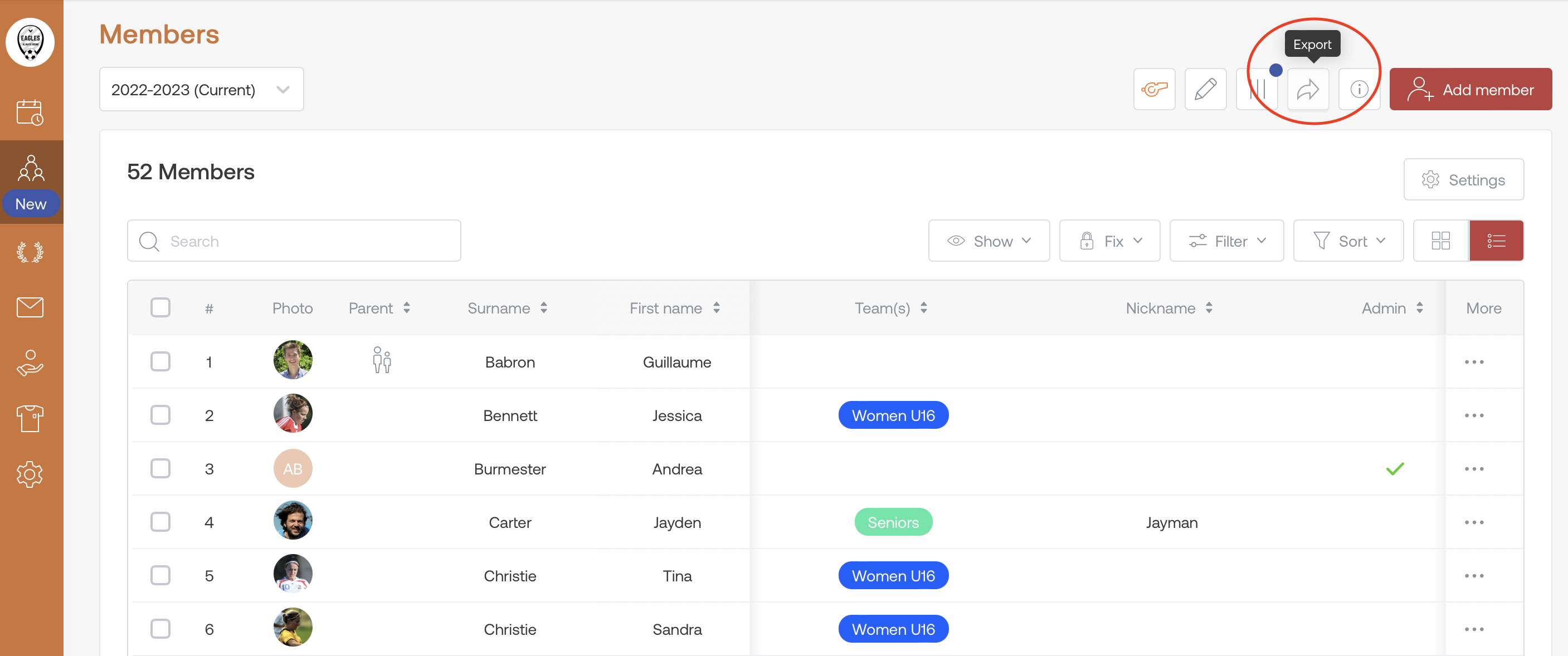Open the 2022-2023 season dropdown
This screenshot has width=1568, height=656.
(201, 90)
